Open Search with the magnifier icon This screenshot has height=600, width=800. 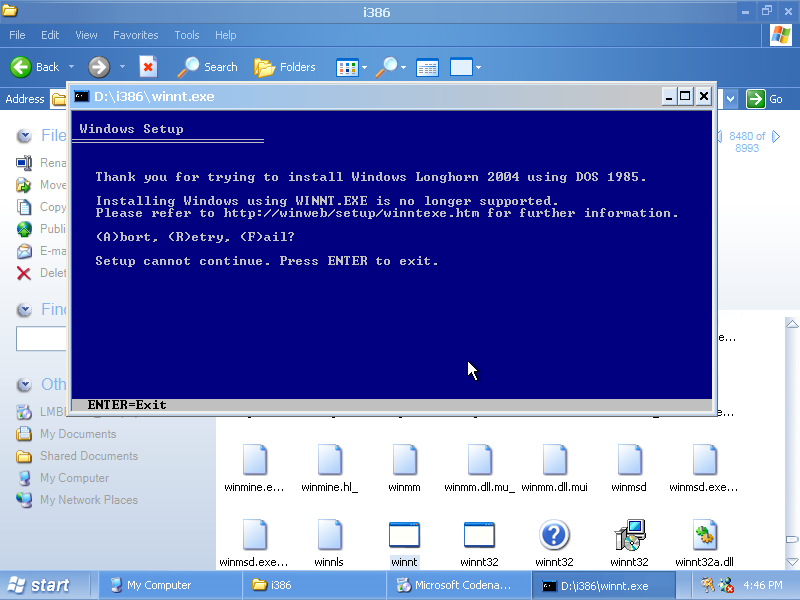[x=208, y=67]
